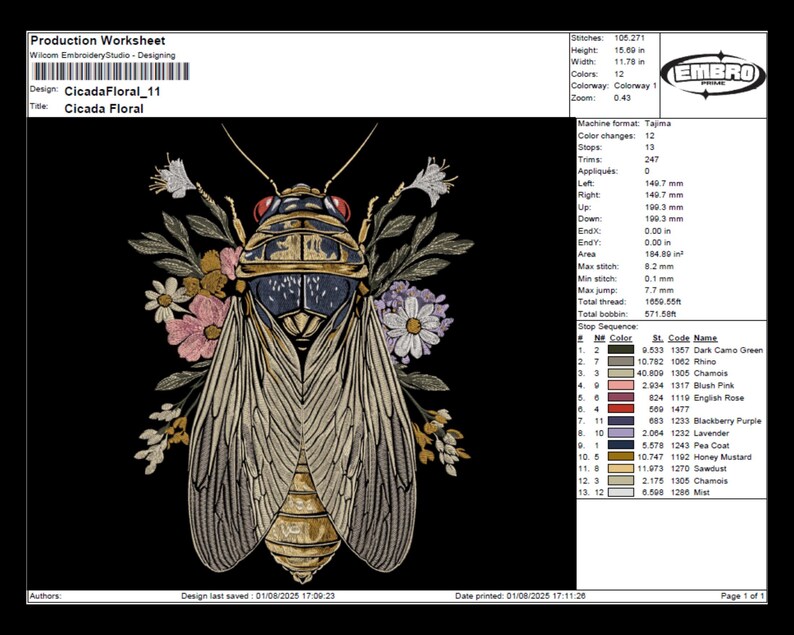Click the Max stitch value '8.2 mm'

659,266
